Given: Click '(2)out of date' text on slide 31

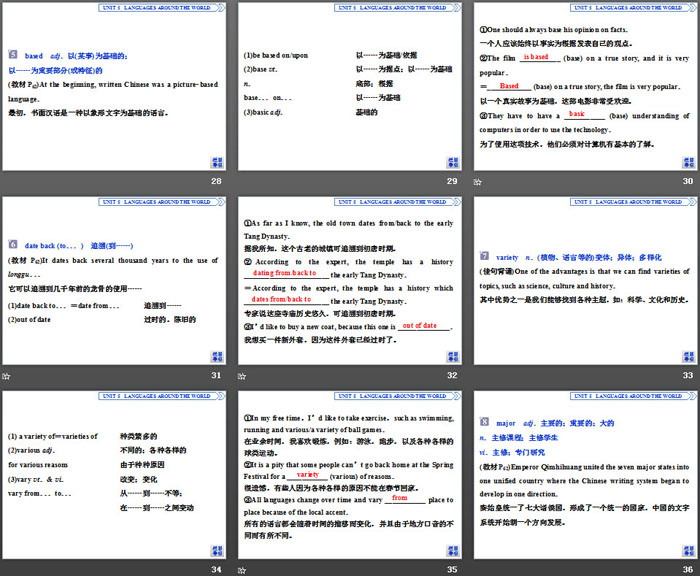Looking at the screenshot, I should tap(29, 320).
